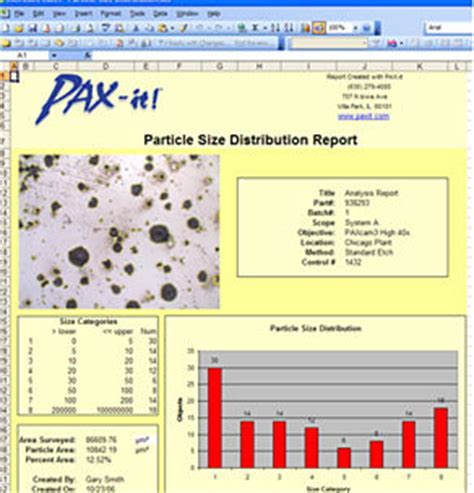This screenshot has width=474, height=493.
Task: Select column K by its header
Action: (419, 67)
